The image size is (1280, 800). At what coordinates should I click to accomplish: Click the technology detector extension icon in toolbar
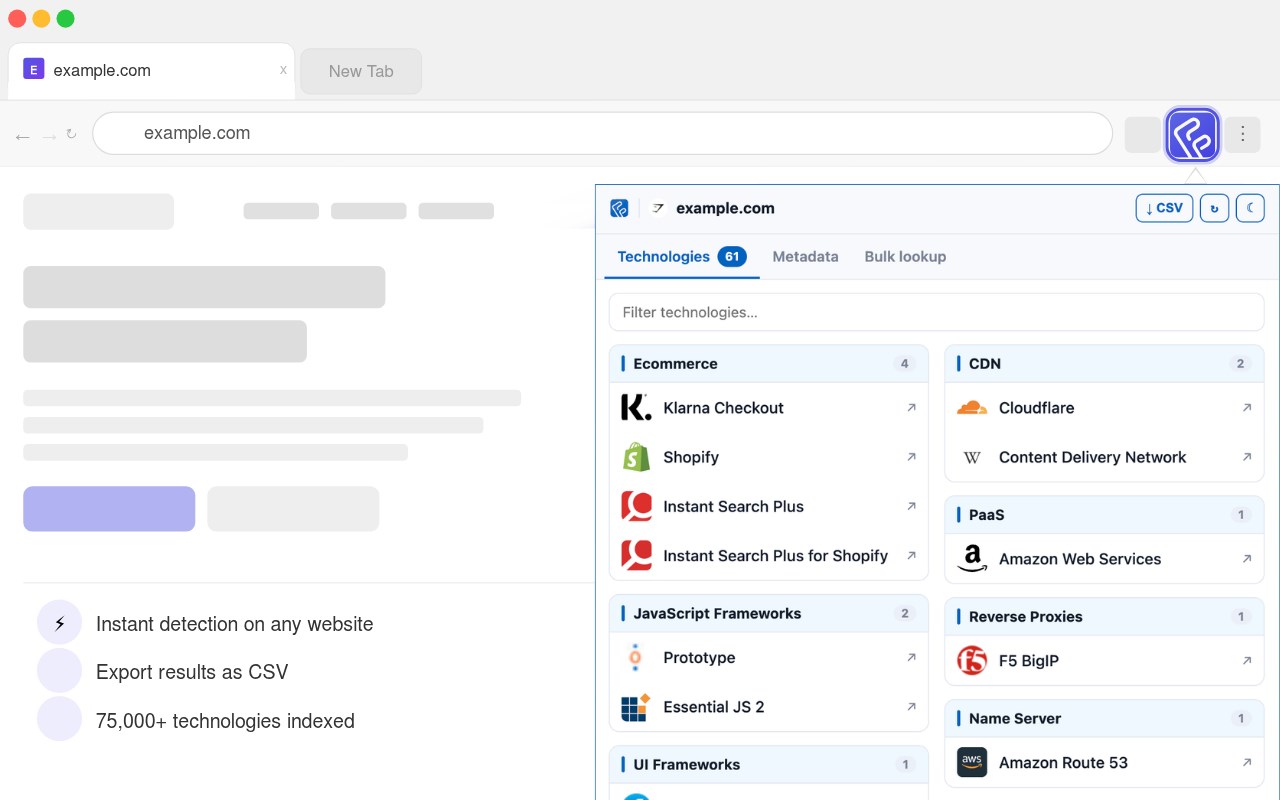tap(1192, 134)
